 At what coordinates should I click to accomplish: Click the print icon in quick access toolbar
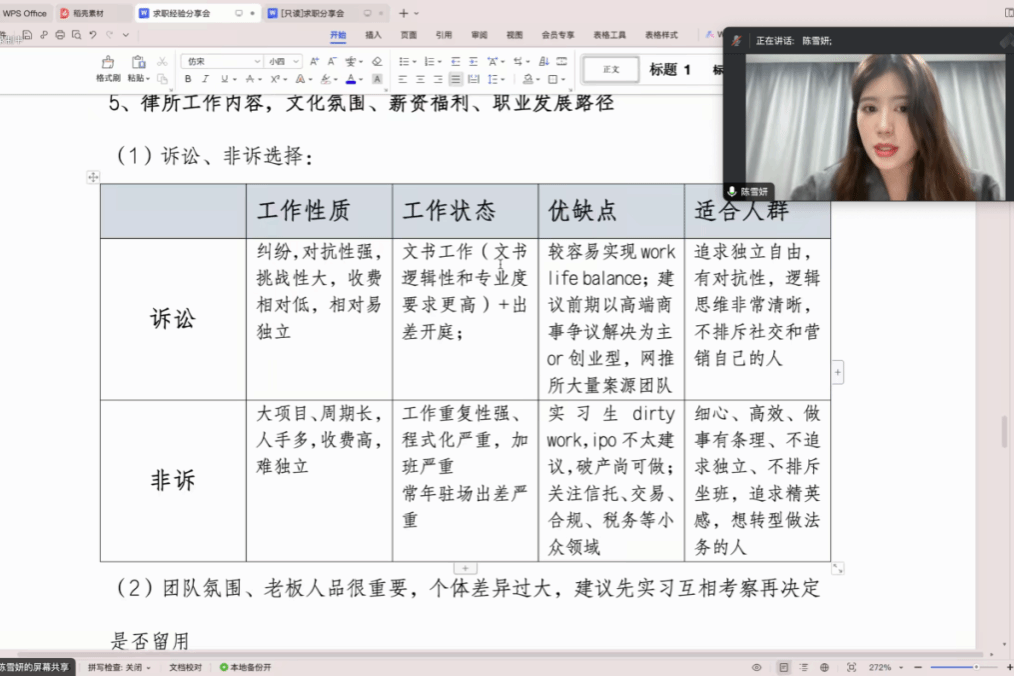pyautogui.click(x=60, y=35)
